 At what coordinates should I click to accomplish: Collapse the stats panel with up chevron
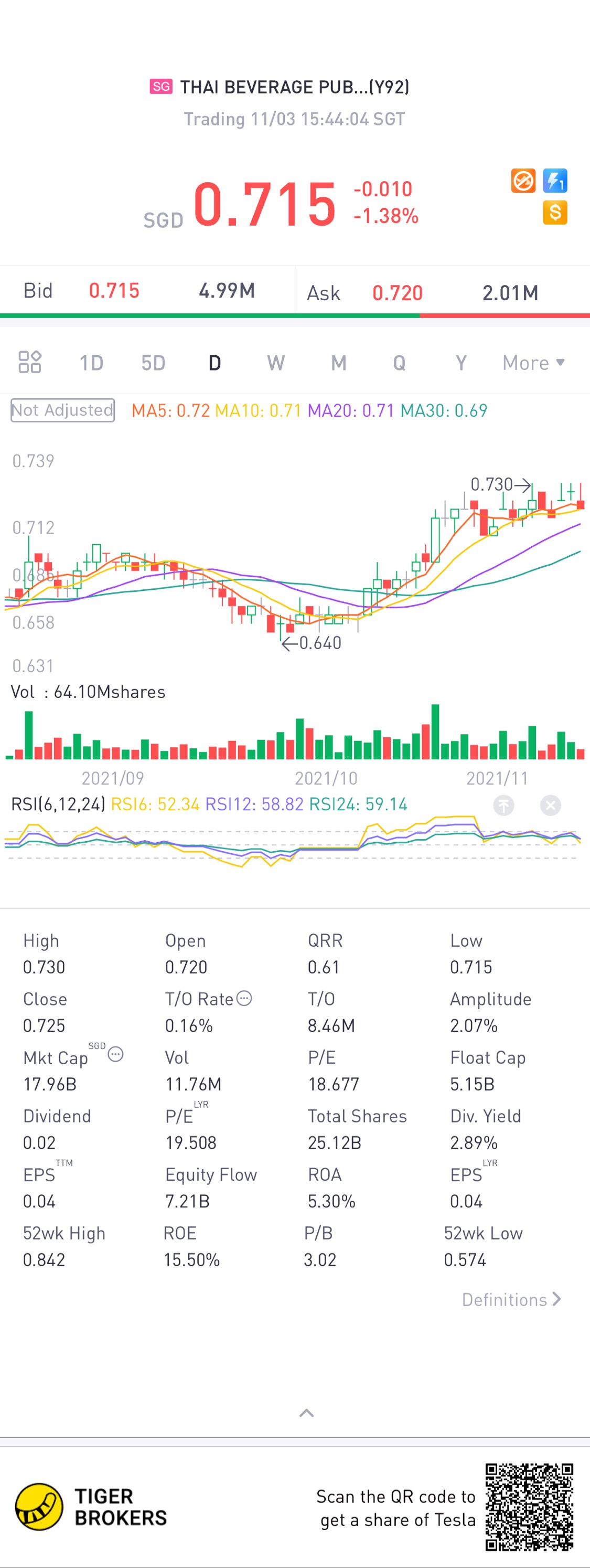307,1413
